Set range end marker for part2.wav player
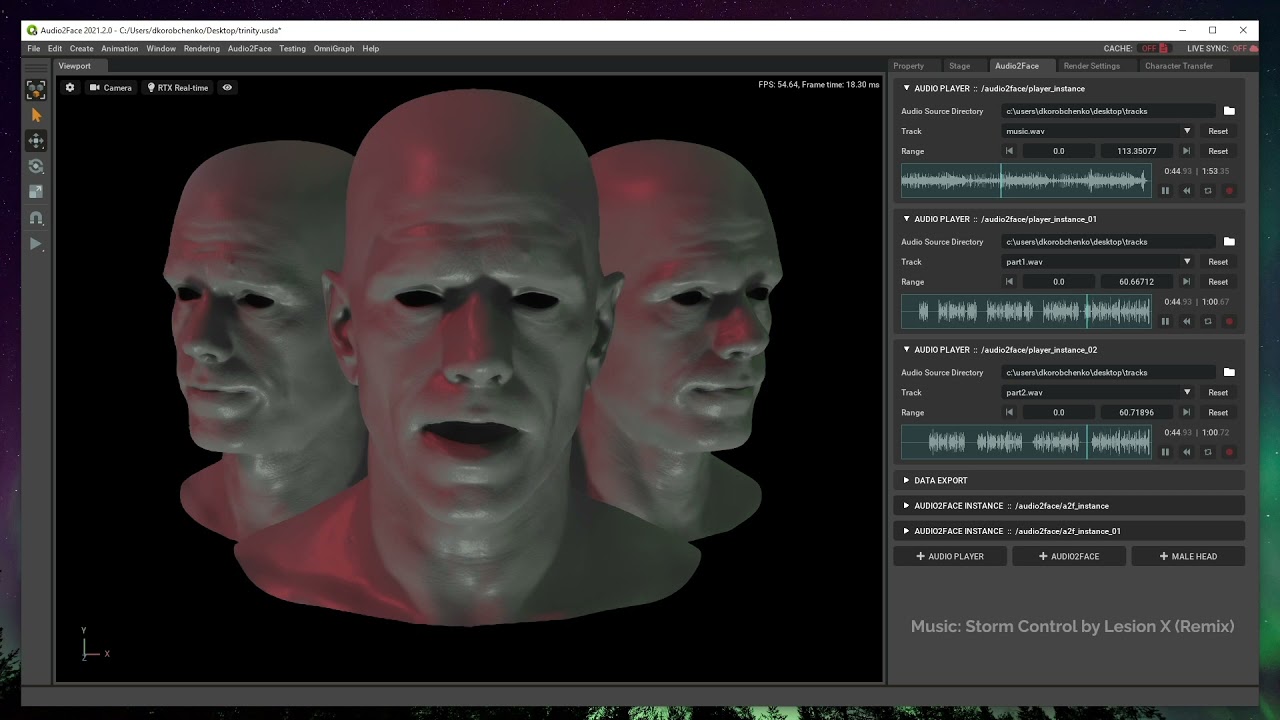 [x=1186, y=412]
